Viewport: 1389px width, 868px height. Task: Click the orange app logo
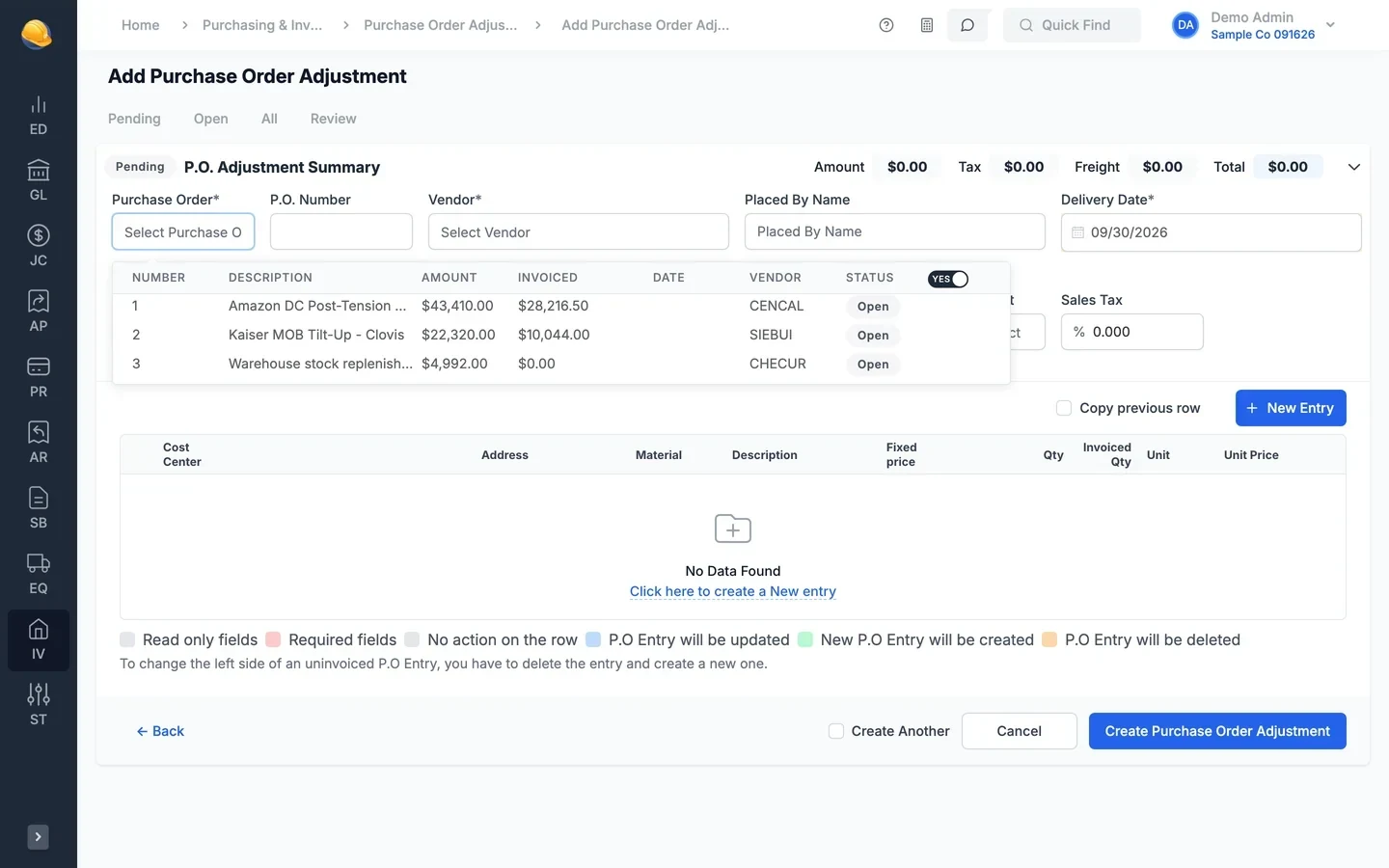coord(37,34)
